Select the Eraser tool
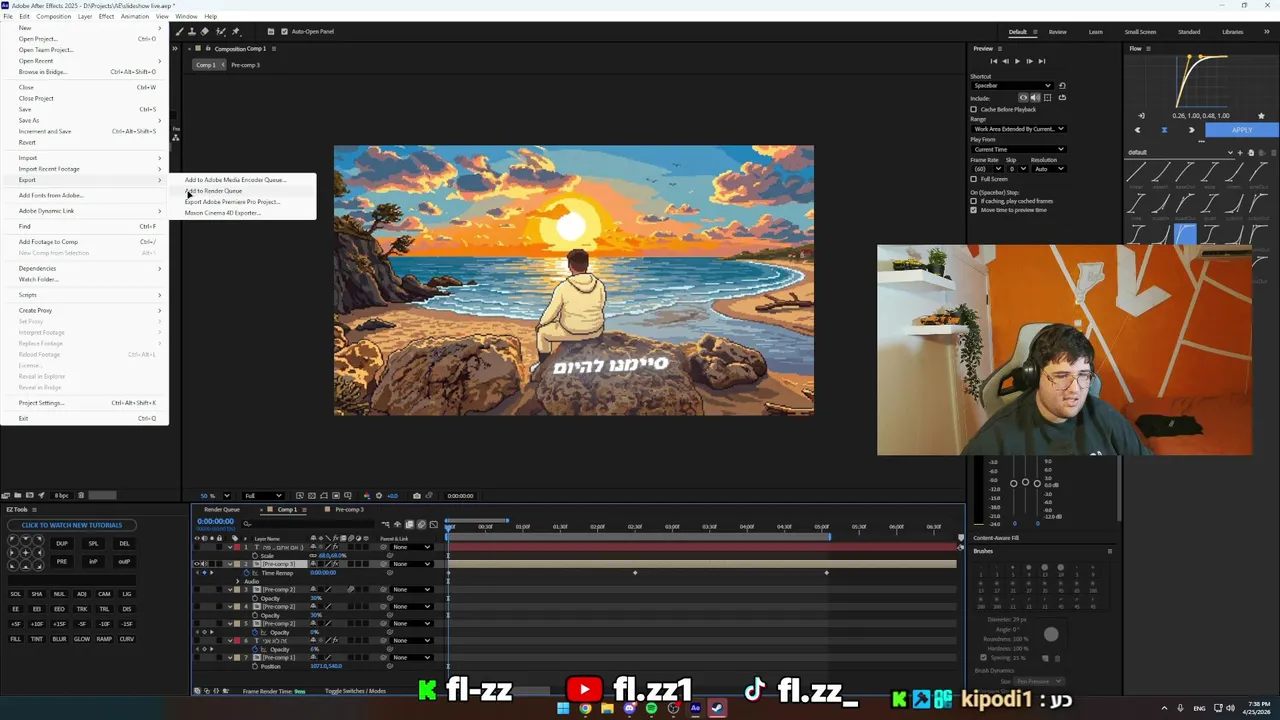 pos(204,31)
